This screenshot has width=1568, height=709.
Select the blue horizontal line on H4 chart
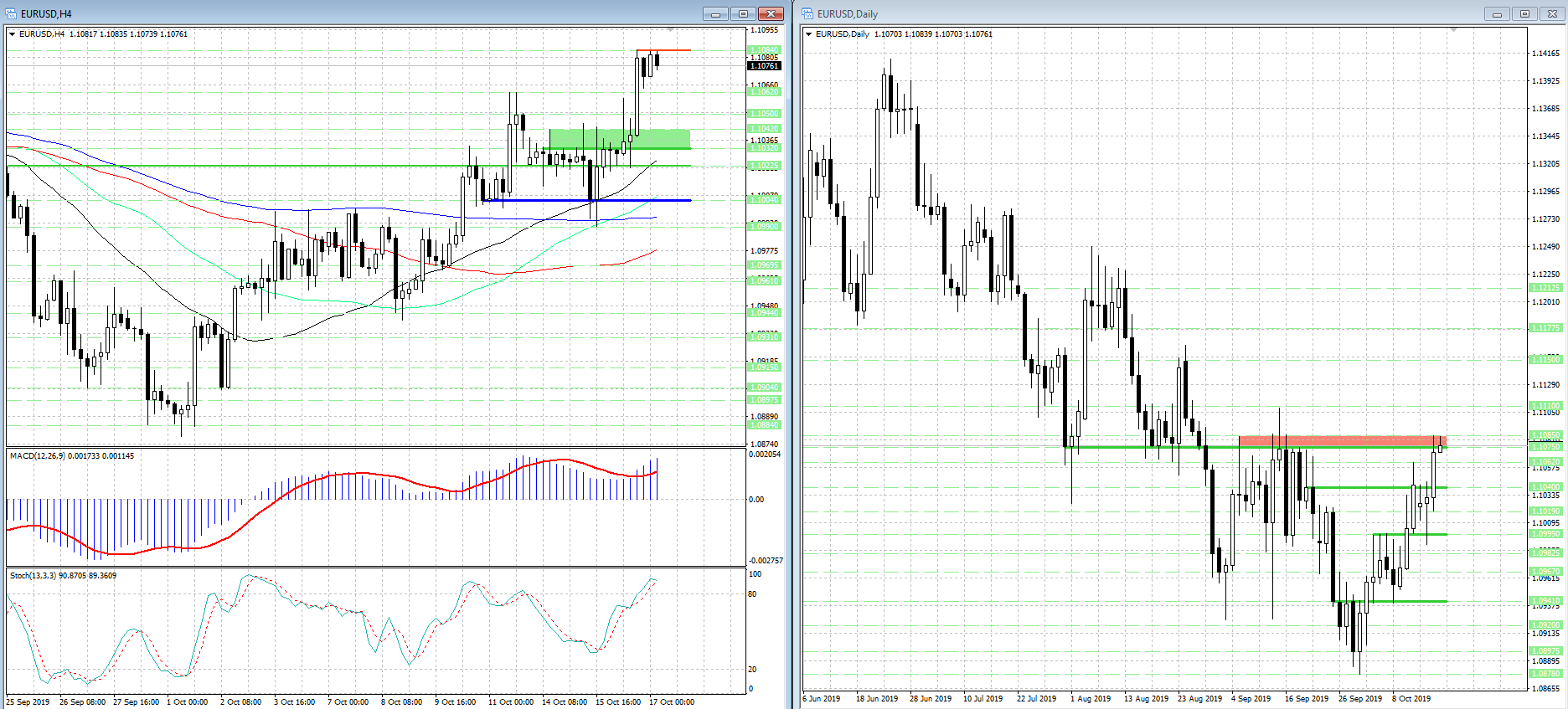pos(586,200)
